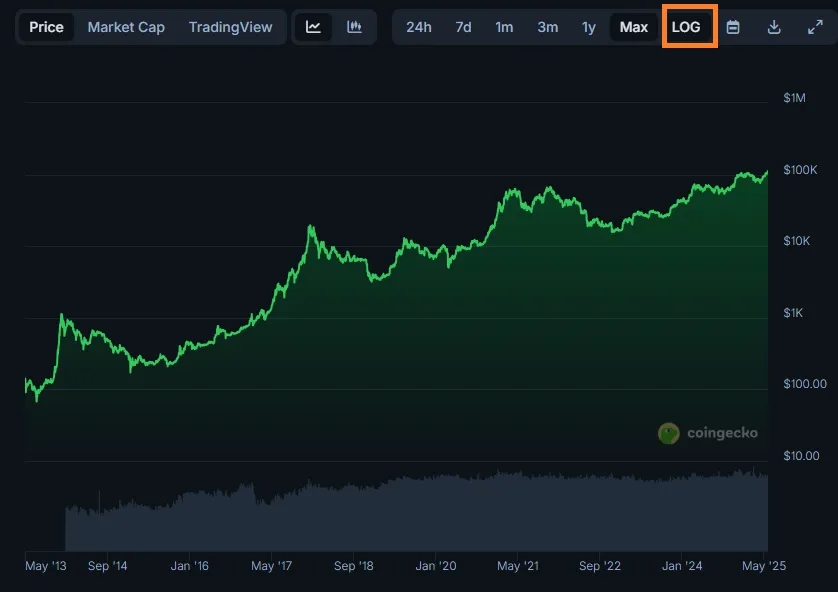838x592 pixels.
Task: Click the May '25 date label
Action: [764, 566]
